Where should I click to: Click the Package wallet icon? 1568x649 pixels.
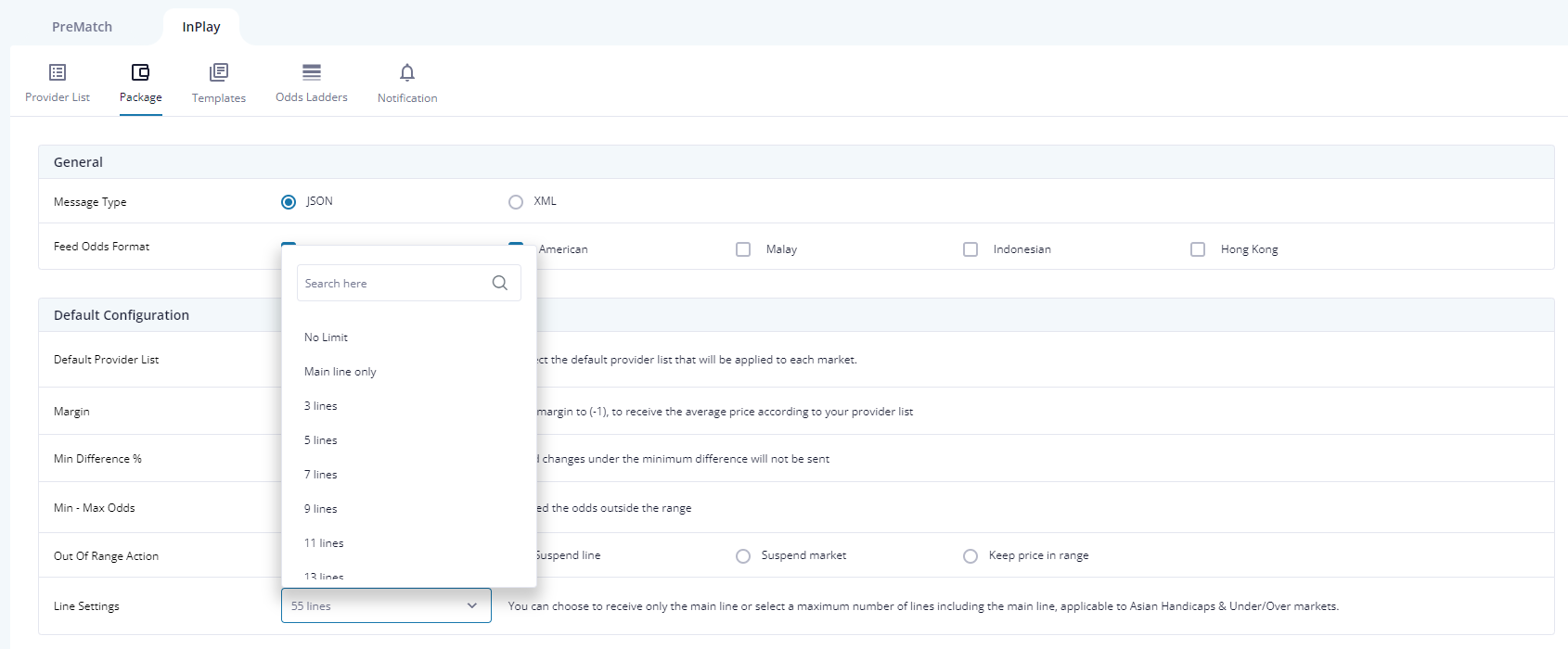[140, 72]
